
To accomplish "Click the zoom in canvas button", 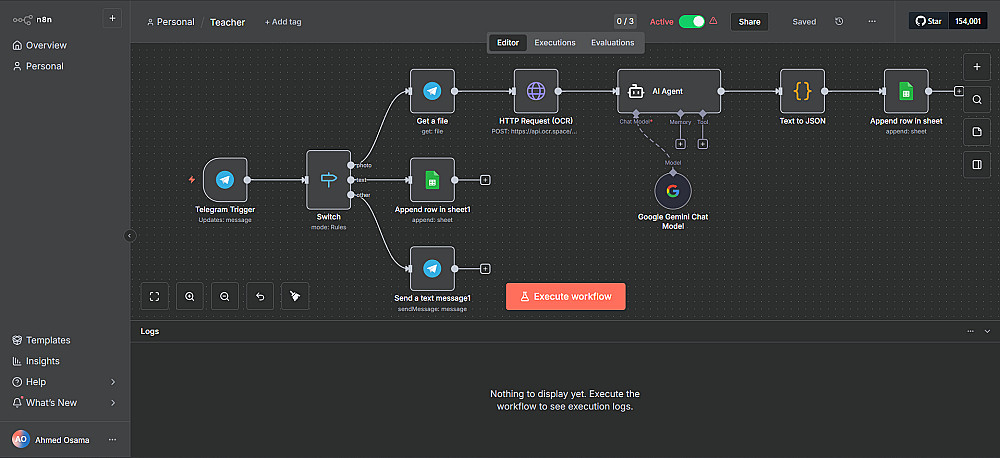I will [x=189, y=296].
